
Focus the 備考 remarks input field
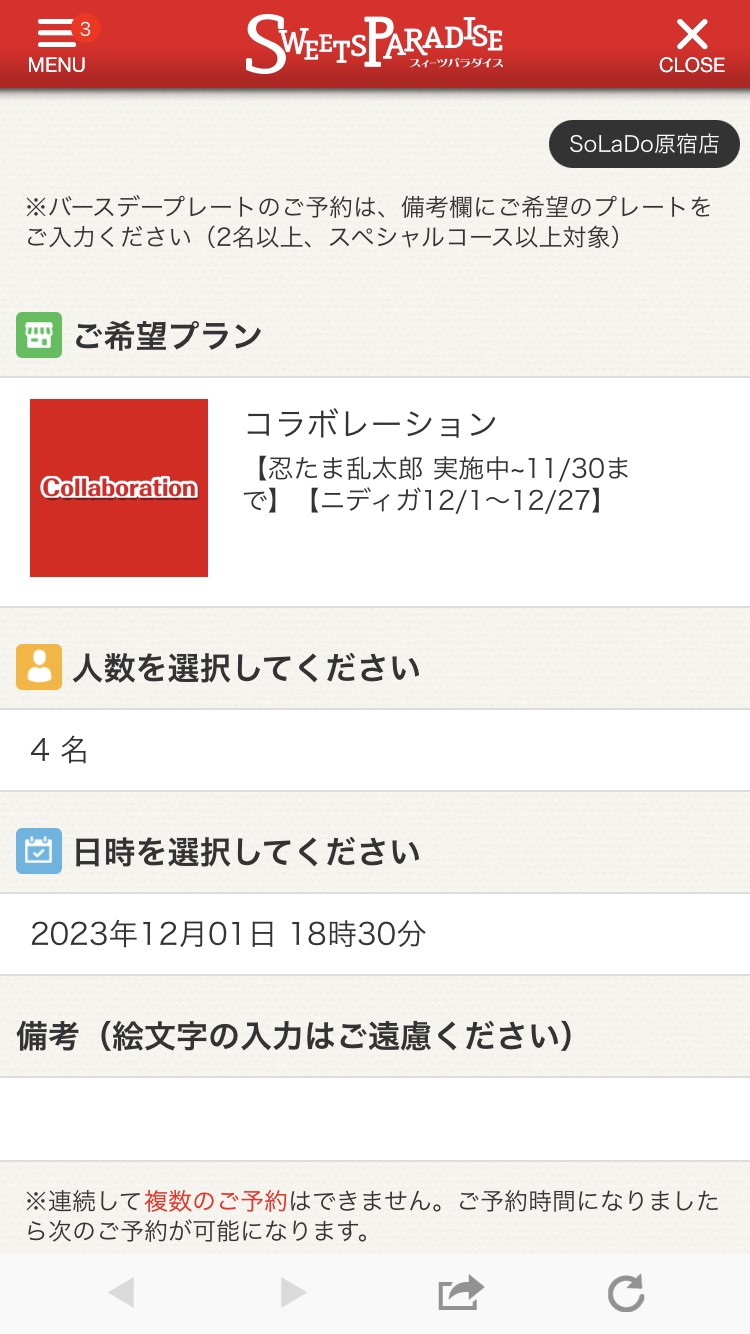[375, 1118]
